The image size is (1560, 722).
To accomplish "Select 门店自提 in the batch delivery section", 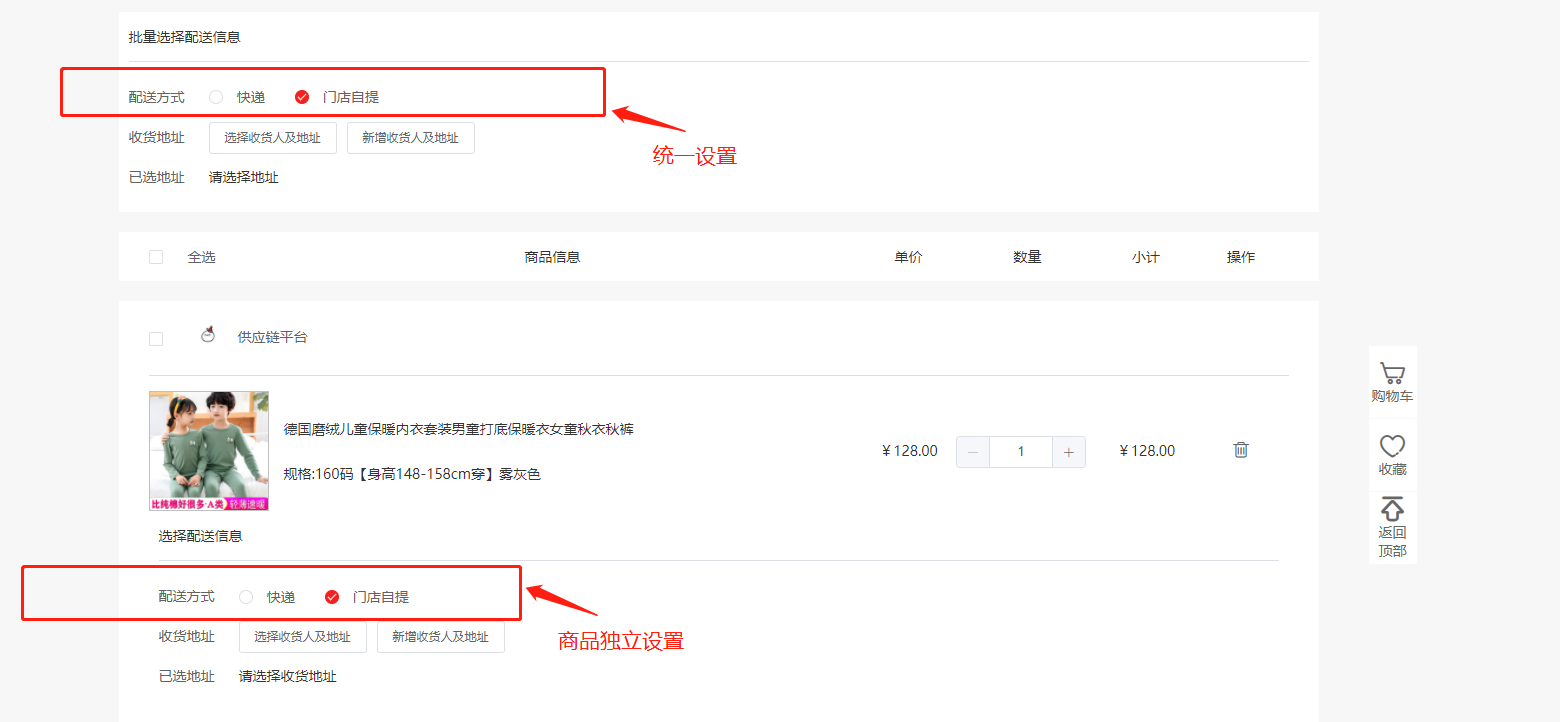I will click(302, 97).
